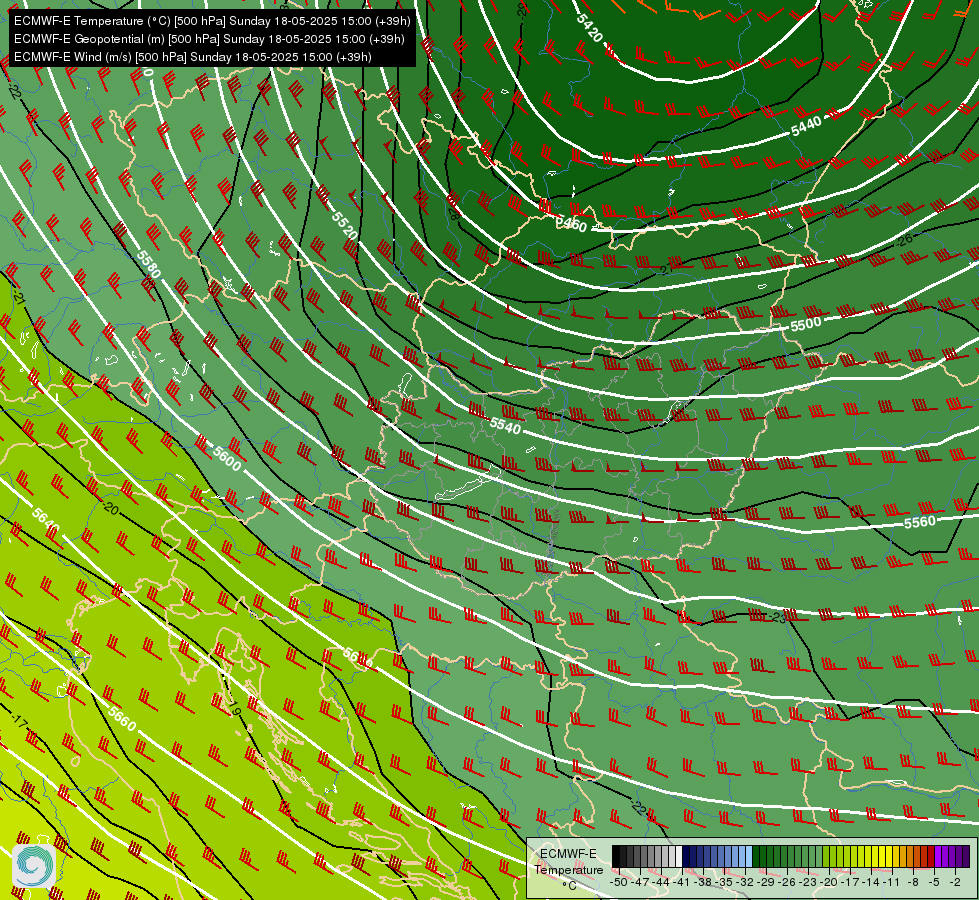The height and width of the screenshot is (900, 979).
Task: Click the 5640 geopotential contour label
Action: click(x=45, y=520)
